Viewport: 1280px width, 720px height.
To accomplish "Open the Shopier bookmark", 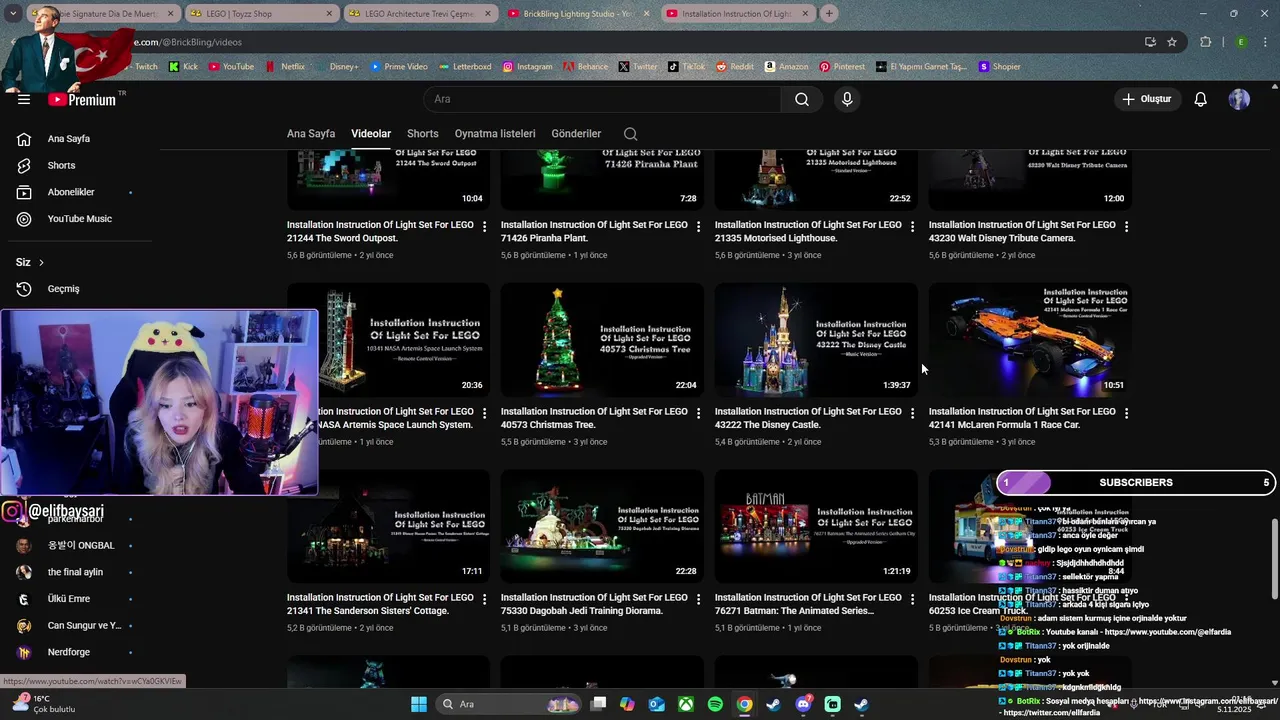I will click(x=999, y=67).
